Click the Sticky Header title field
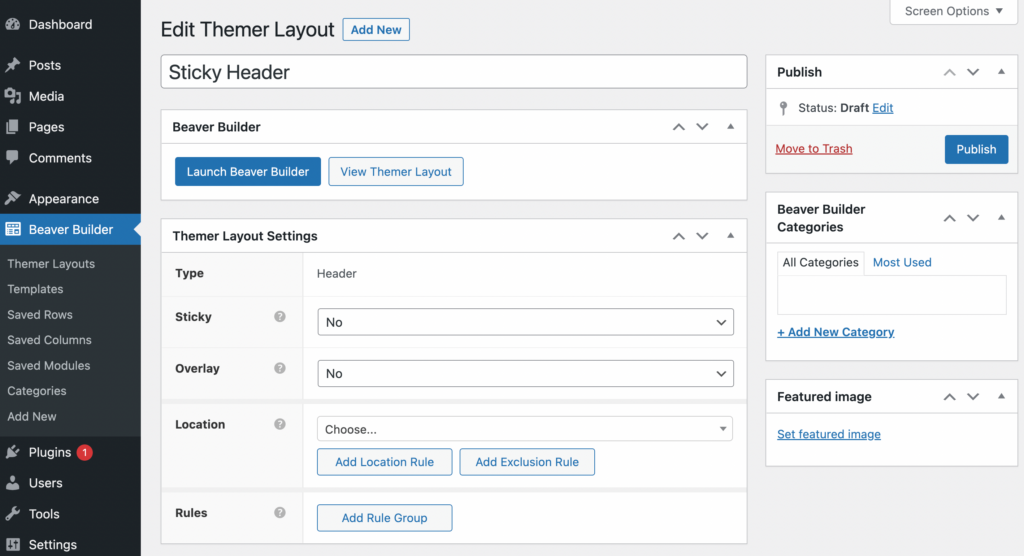The image size is (1024, 556). pyautogui.click(x=453, y=72)
